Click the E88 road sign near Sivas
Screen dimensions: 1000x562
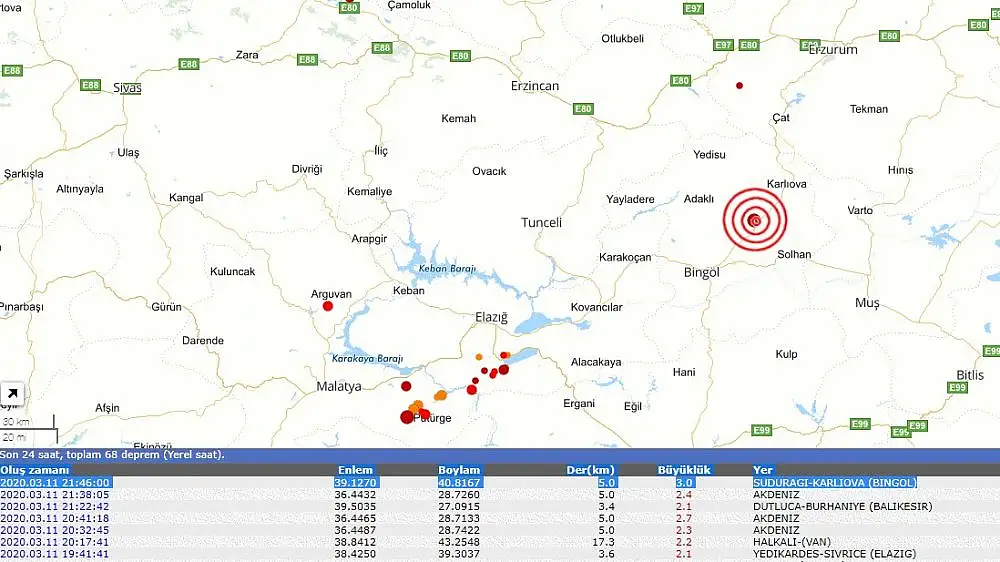90,85
